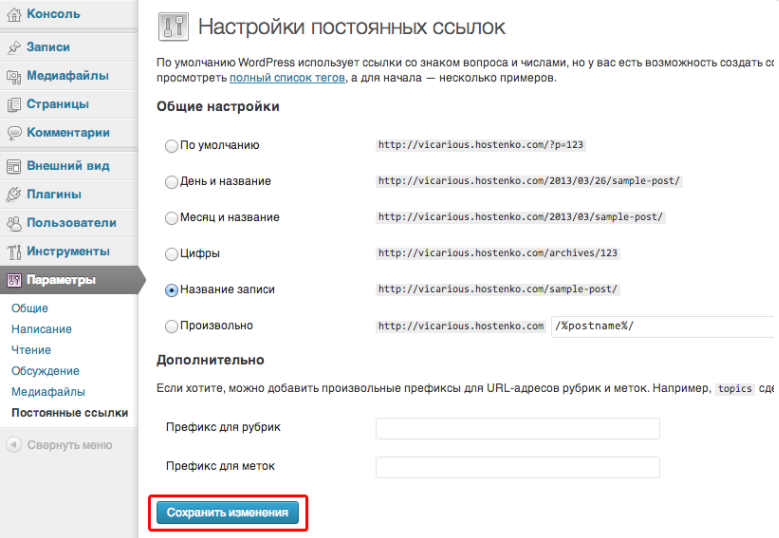The width and height of the screenshot is (779, 538).
Task: Click the Консоль house icon
Action: (x=14, y=15)
